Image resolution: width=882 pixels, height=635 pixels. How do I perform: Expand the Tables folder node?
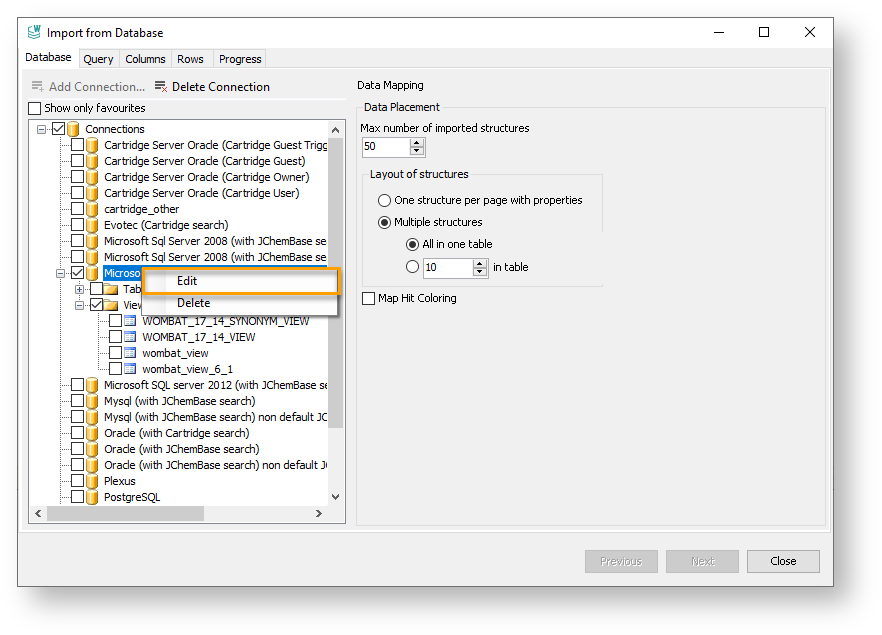pos(80,289)
